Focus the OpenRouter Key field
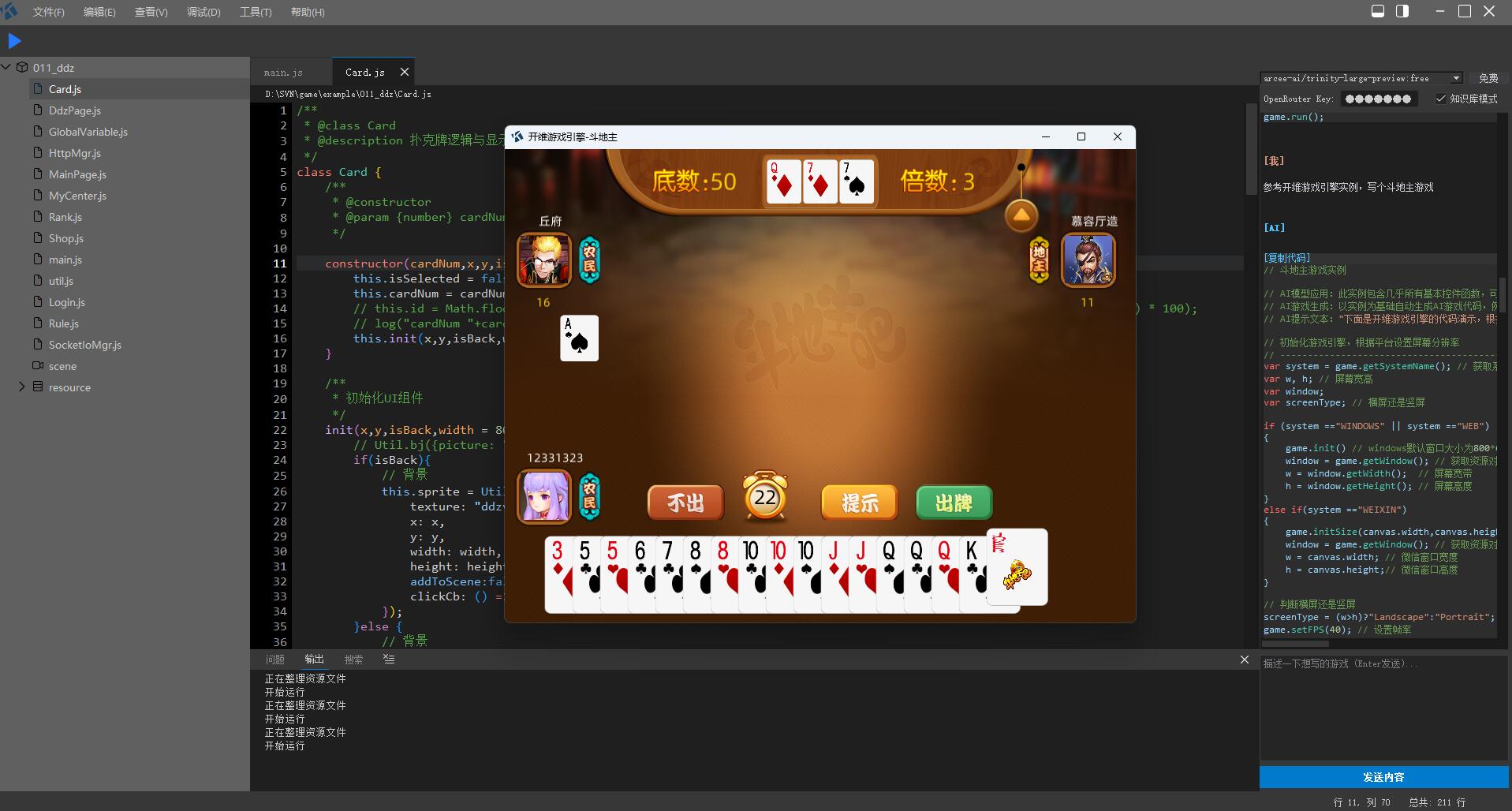1512x811 pixels. 1378,99
